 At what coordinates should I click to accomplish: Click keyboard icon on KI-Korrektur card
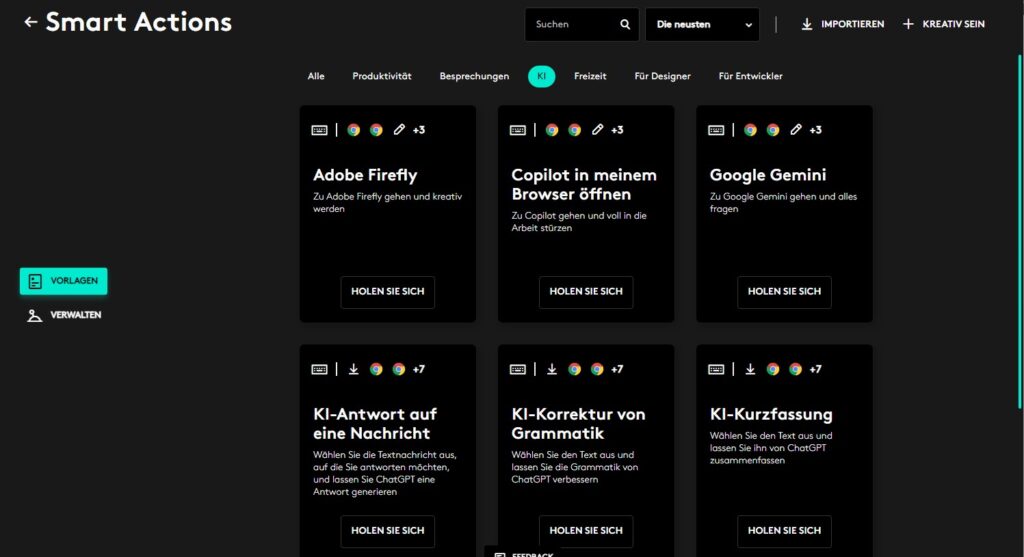click(518, 370)
